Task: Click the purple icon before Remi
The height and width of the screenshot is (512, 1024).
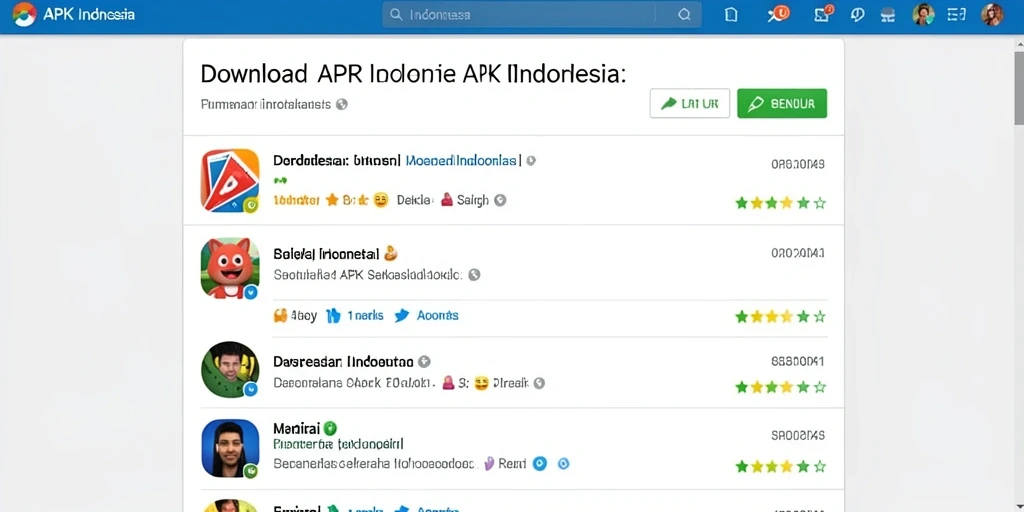Action: tap(488, 464)
